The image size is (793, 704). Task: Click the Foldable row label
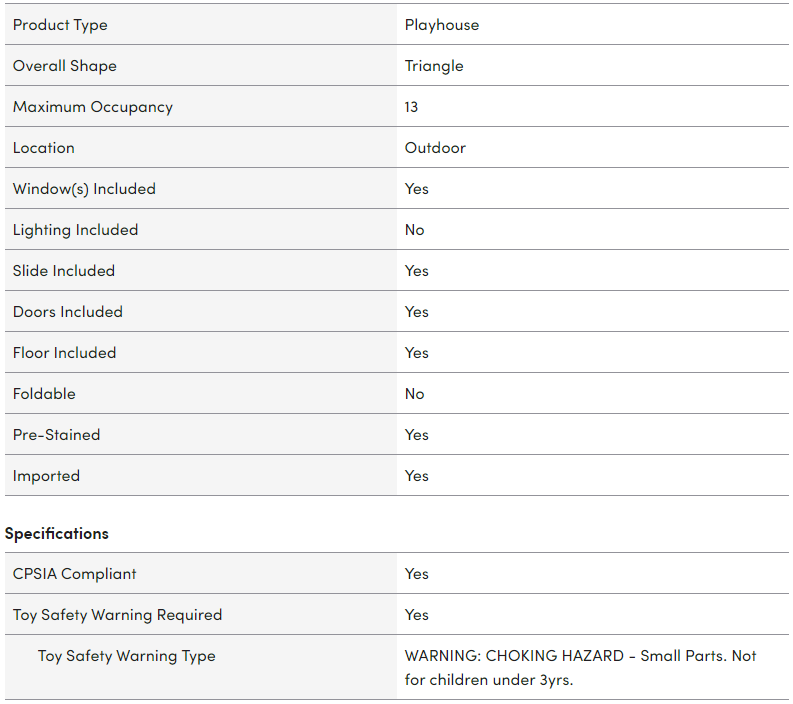point(44,394)
